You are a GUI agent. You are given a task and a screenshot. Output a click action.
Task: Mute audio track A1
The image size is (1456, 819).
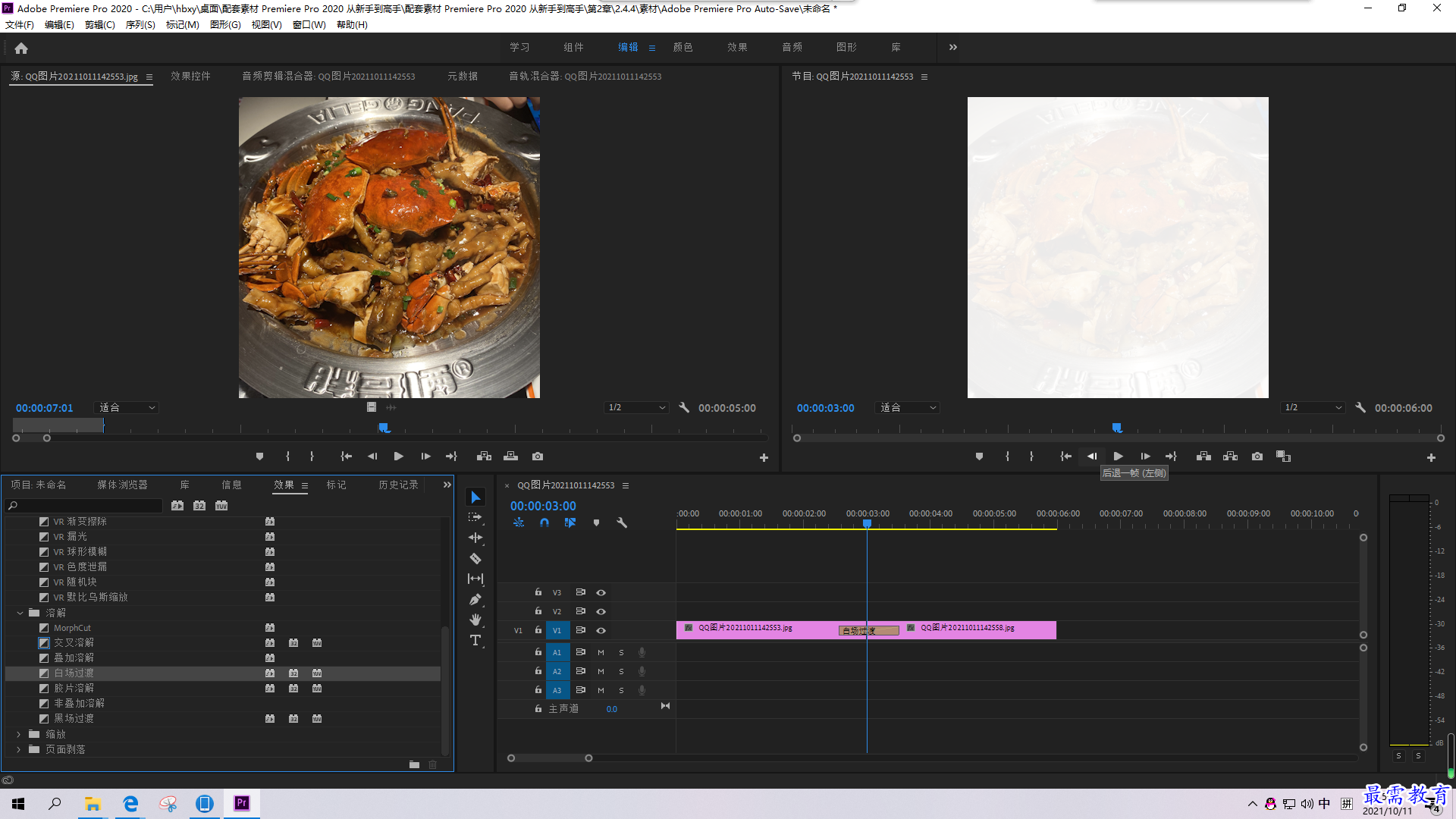(601, 653)
